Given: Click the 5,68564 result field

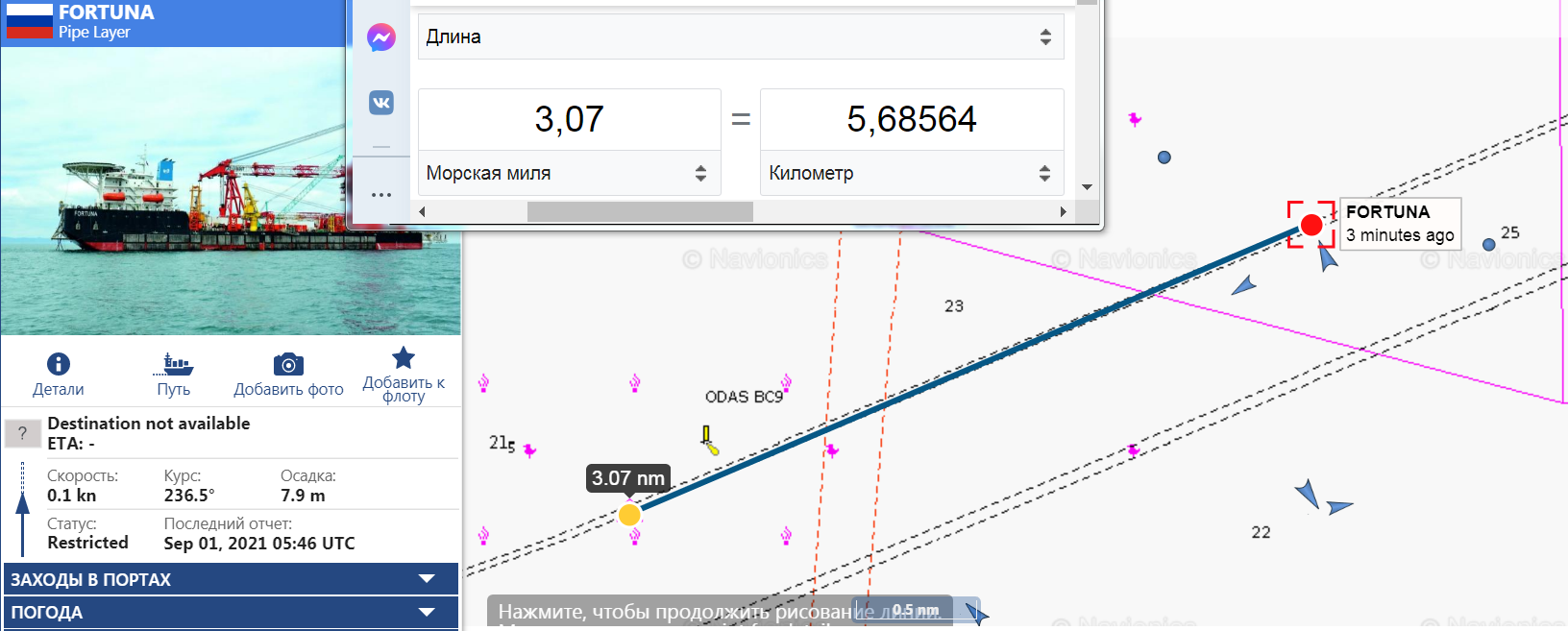Looking at the screenshot, I should [x=911, y=120].
